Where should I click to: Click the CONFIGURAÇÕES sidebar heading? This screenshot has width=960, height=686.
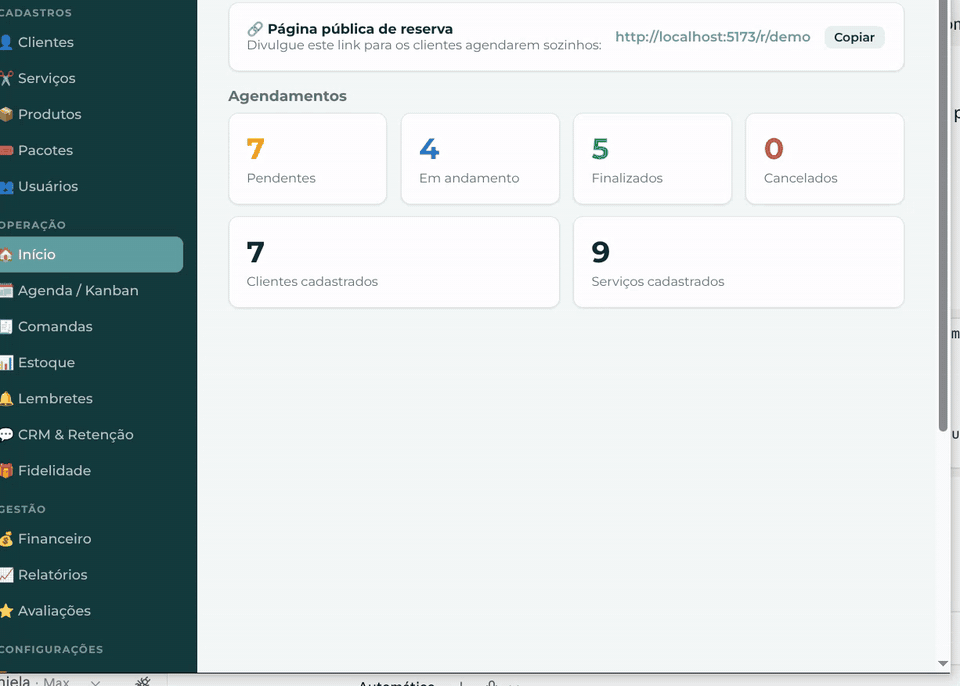51,649
